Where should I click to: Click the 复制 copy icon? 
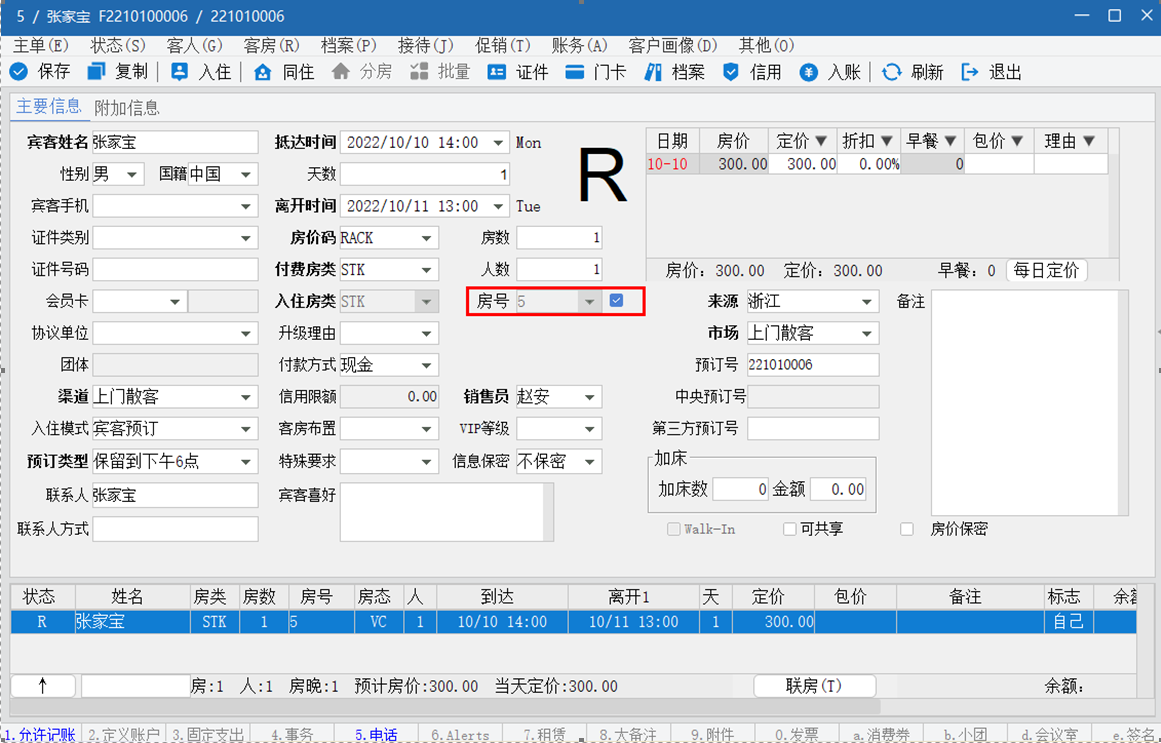[97, 72]
